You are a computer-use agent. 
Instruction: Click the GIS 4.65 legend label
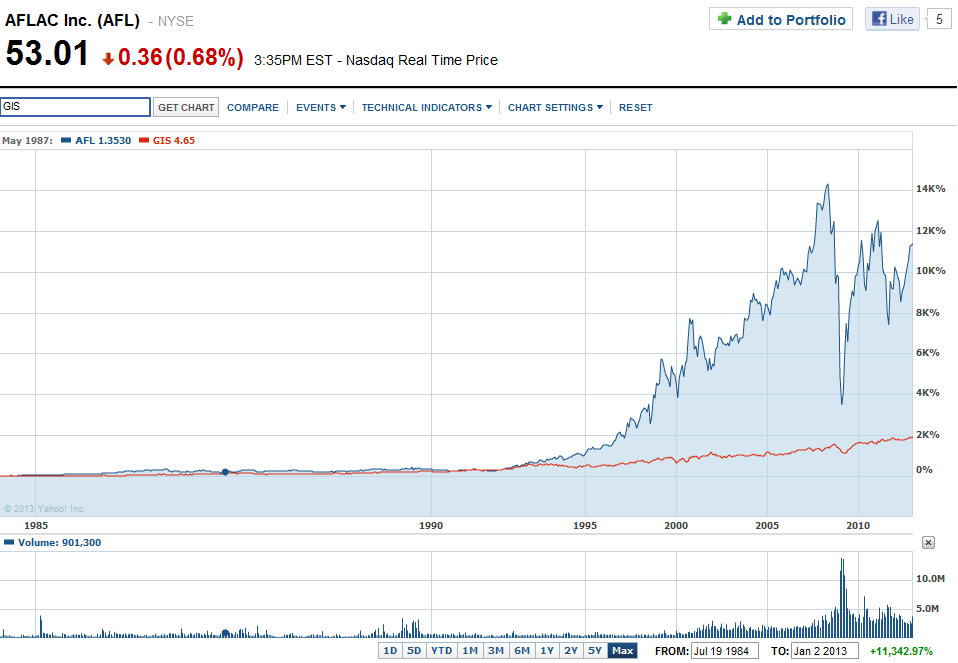[x=174, y=141]
